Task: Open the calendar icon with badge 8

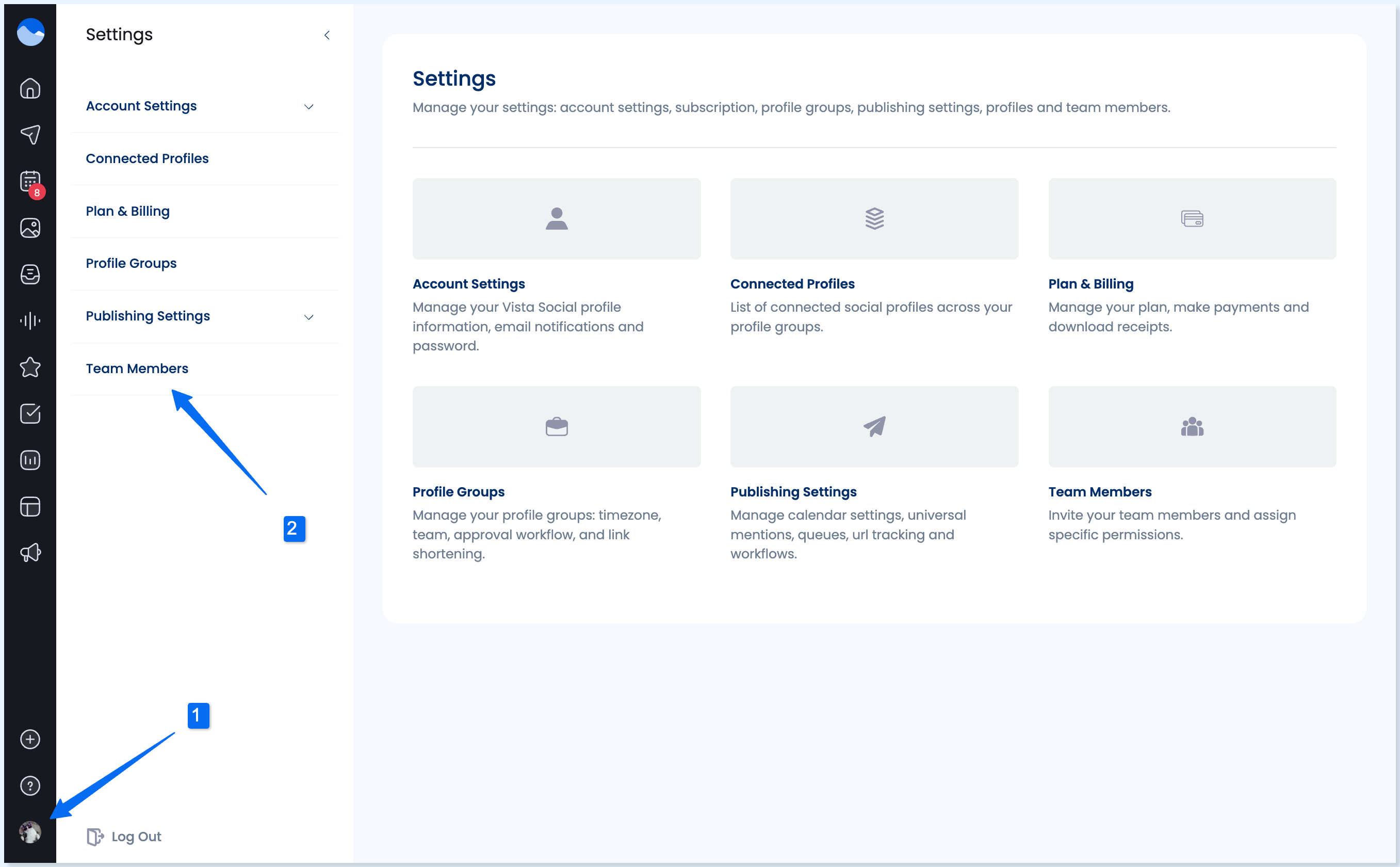Action: pos(30,182)
